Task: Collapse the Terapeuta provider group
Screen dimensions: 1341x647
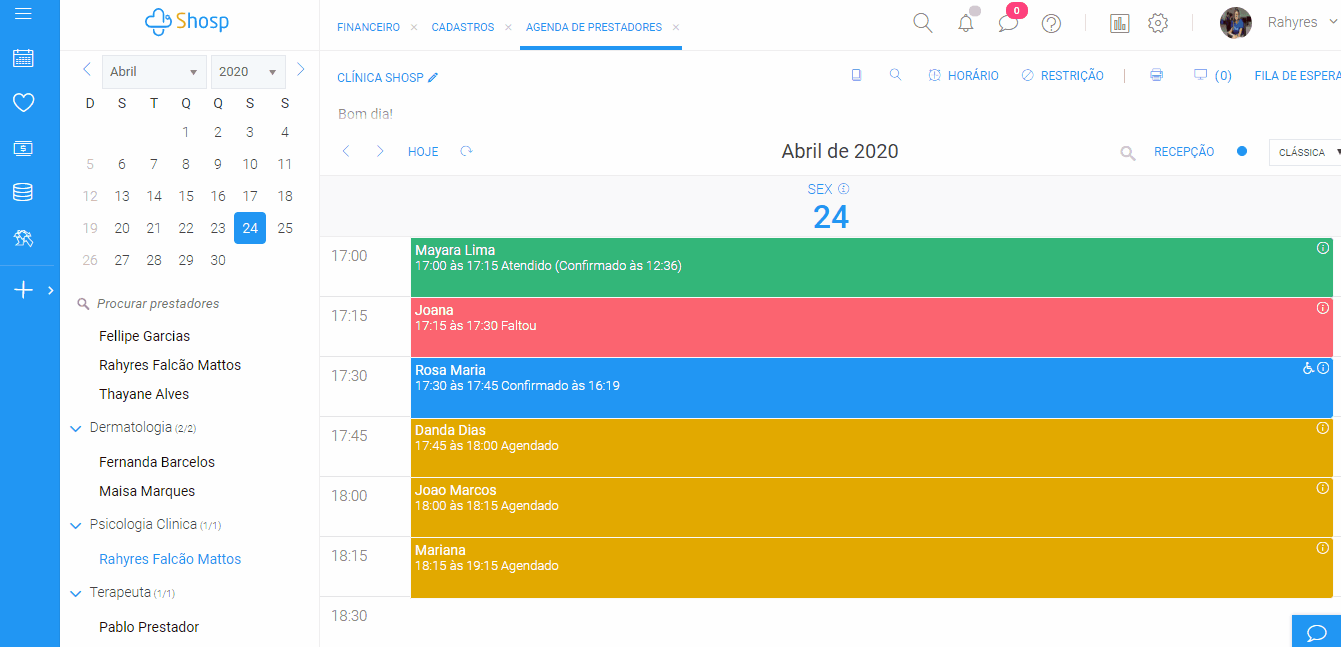Action: click(75, 593)
